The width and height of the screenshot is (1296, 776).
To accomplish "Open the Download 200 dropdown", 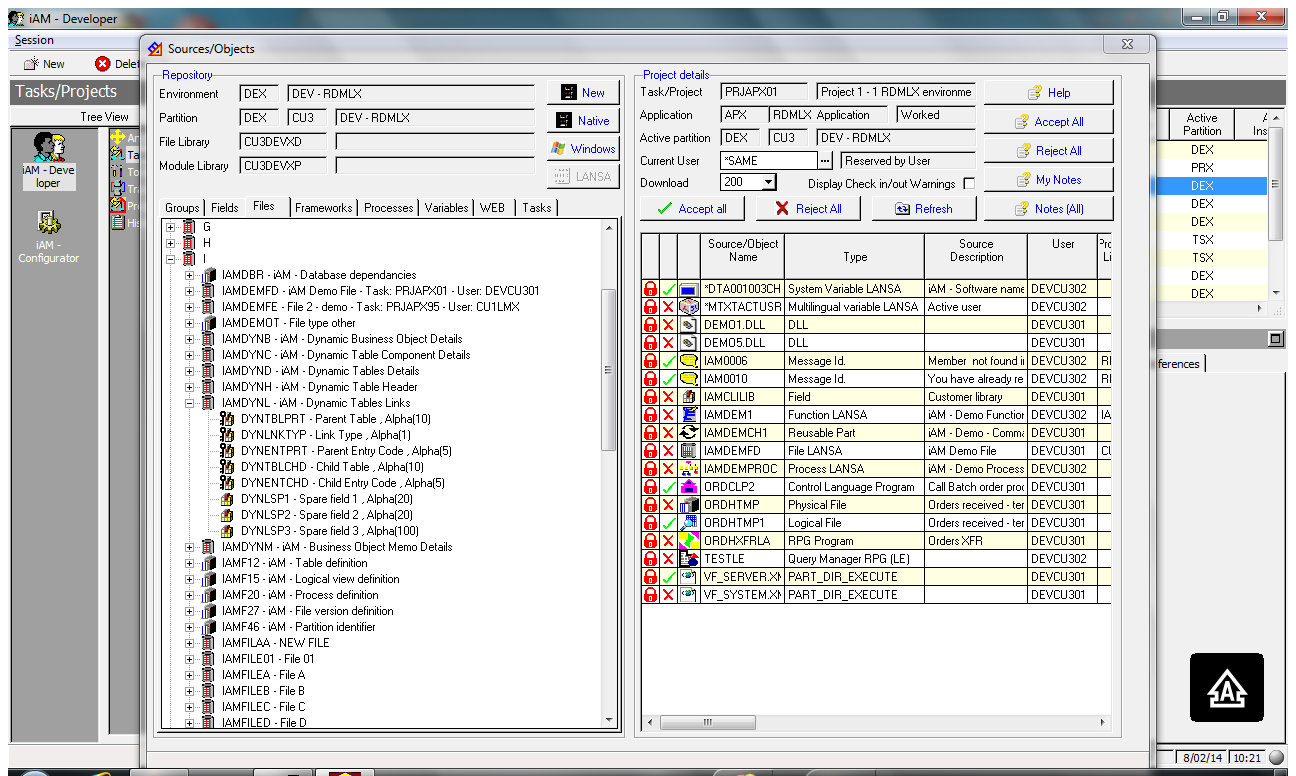I will [x=768, y=182].
